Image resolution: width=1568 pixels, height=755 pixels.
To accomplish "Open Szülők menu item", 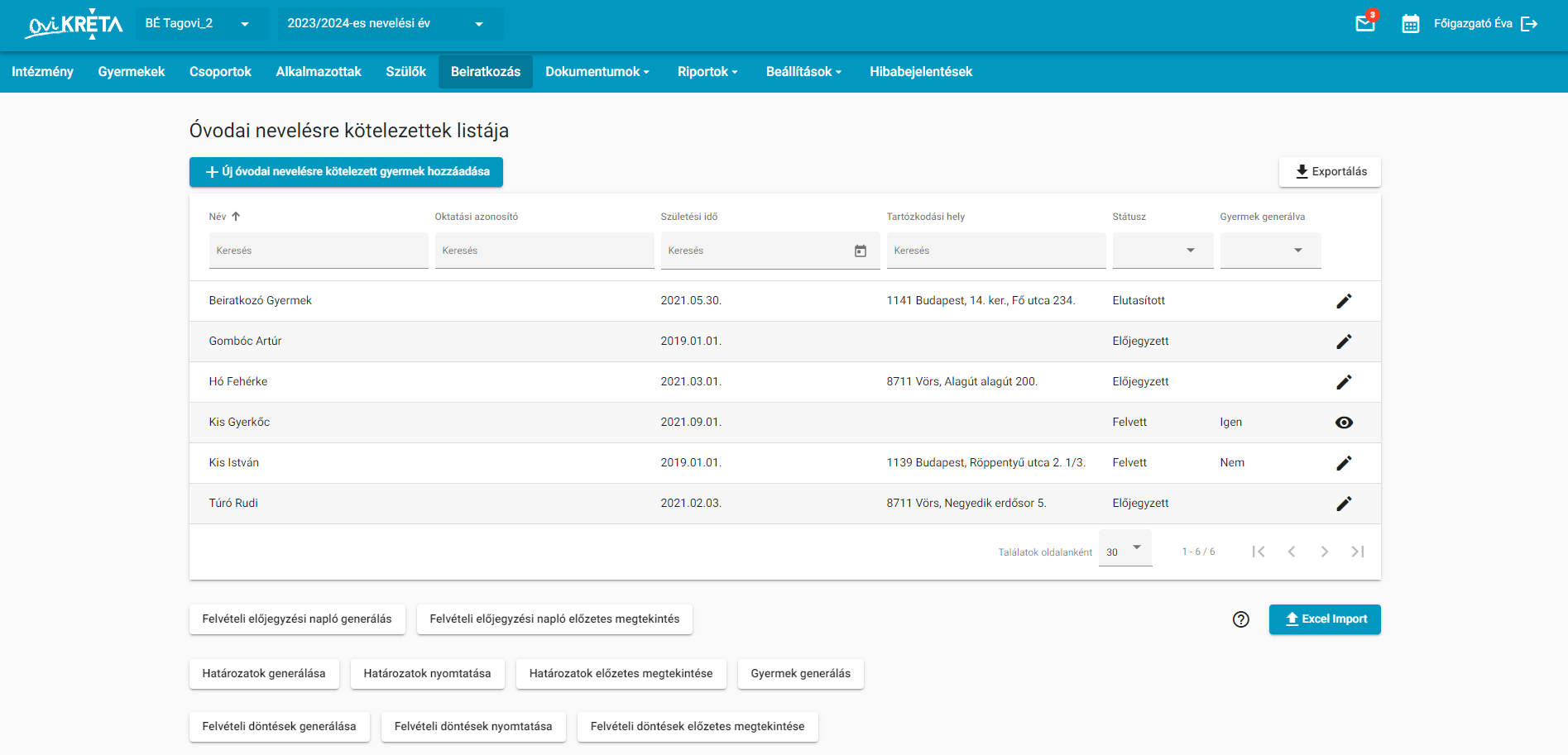I will [405, 72].
